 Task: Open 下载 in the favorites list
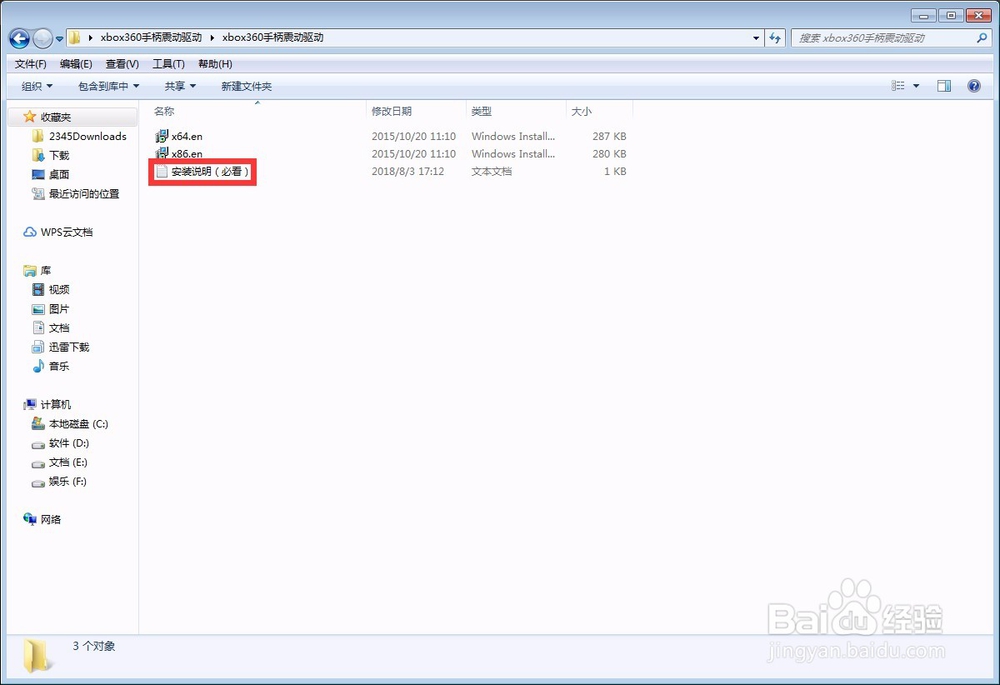coord(50,155)
